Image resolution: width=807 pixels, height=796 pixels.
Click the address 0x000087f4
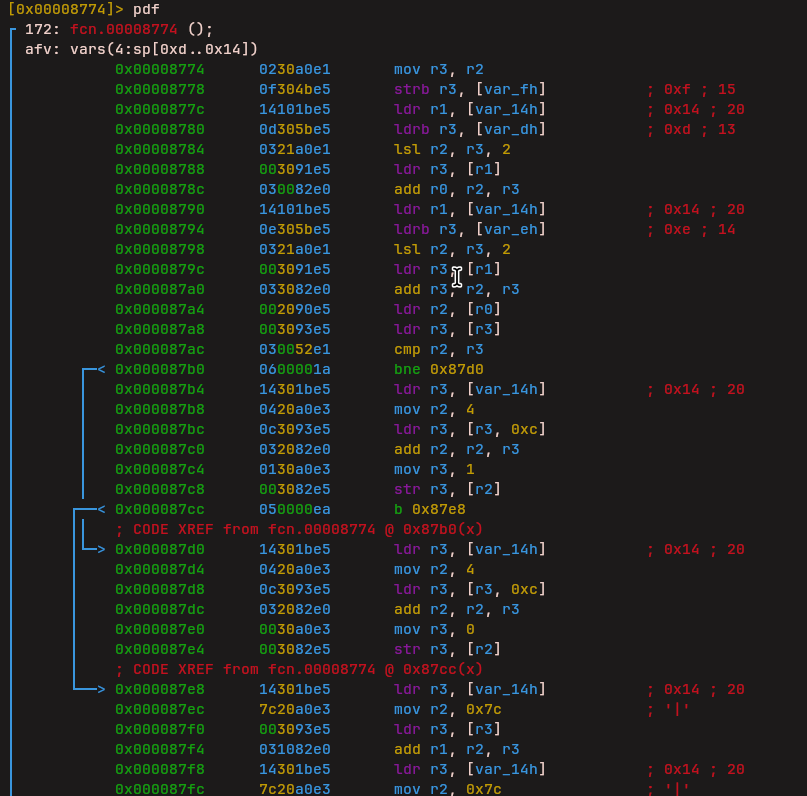[160, 749]
